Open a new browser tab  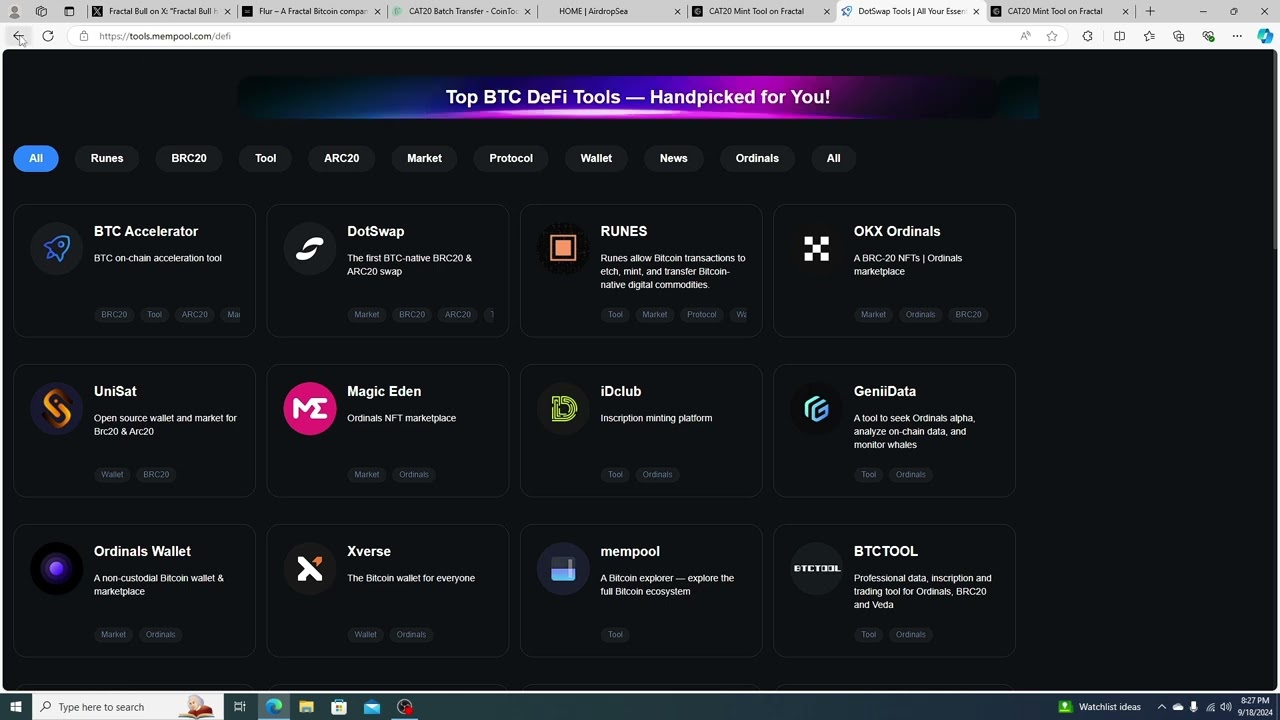tap(1150, 11)
